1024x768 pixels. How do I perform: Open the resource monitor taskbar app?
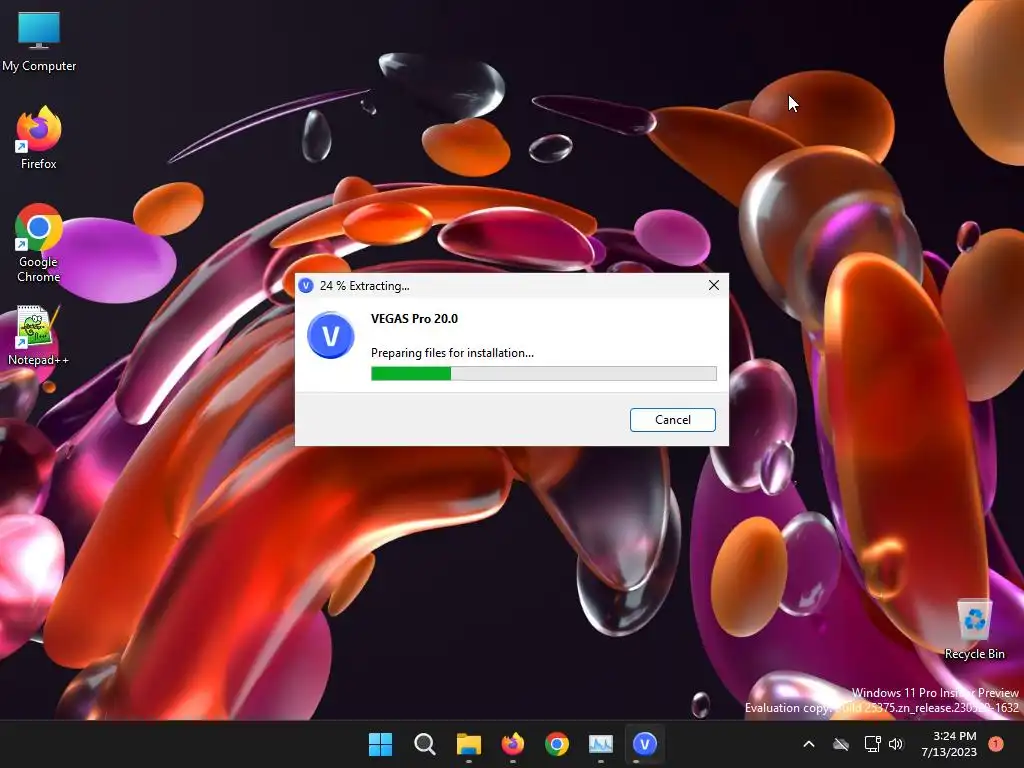click(x=601, y=744)
